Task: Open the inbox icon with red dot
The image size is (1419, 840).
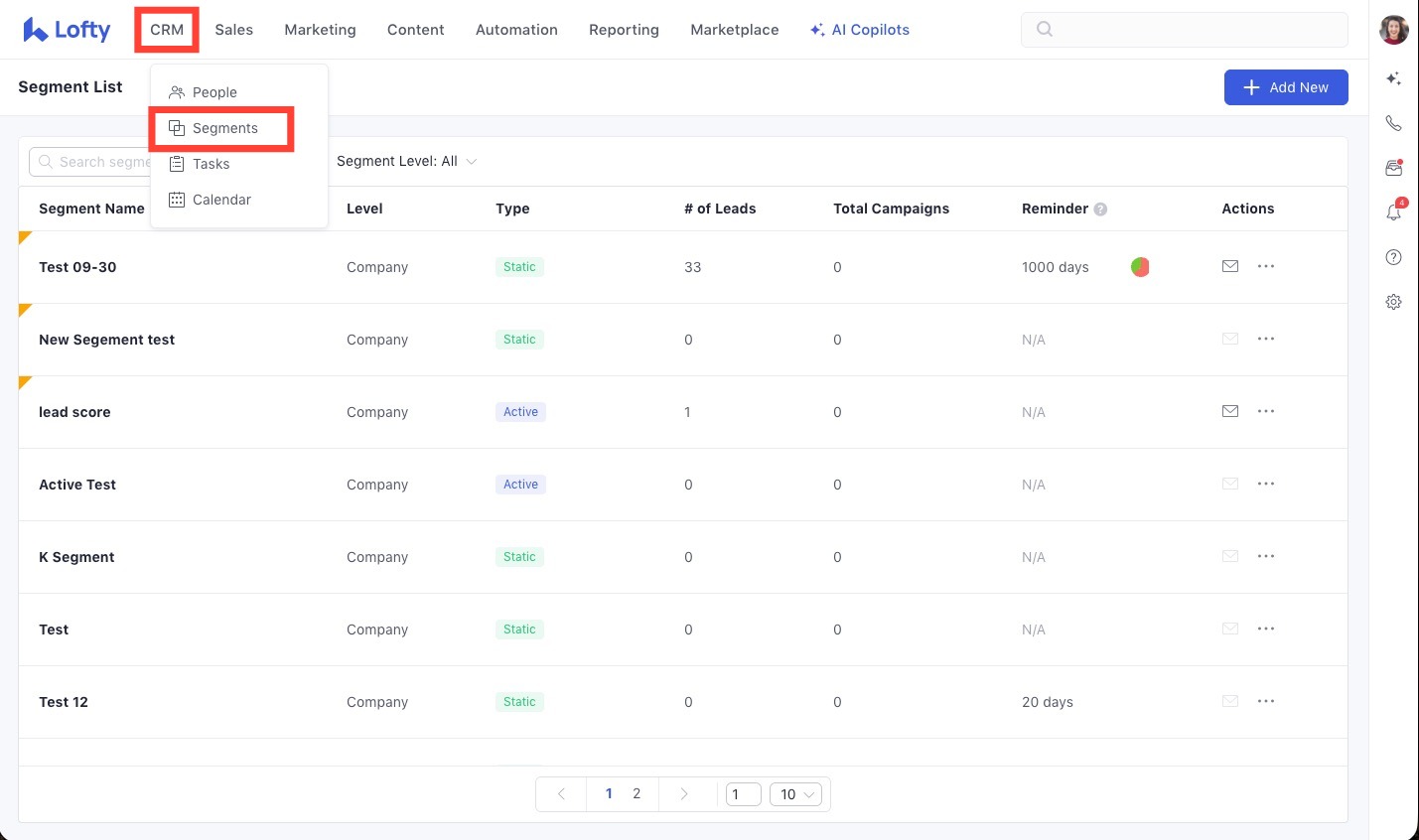Action: tap(1393, 168)
